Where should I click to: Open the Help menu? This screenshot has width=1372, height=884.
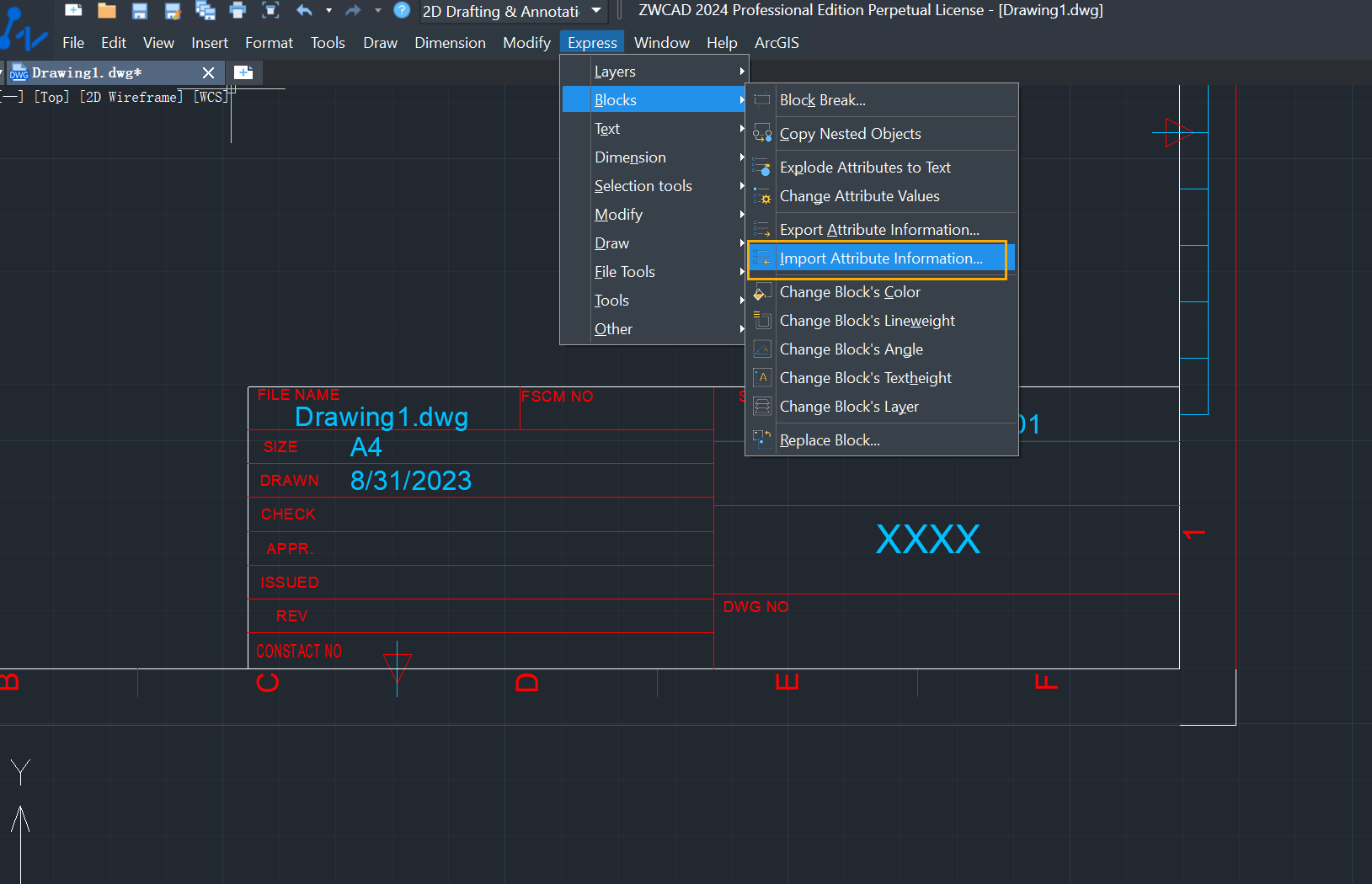(722, 43)
